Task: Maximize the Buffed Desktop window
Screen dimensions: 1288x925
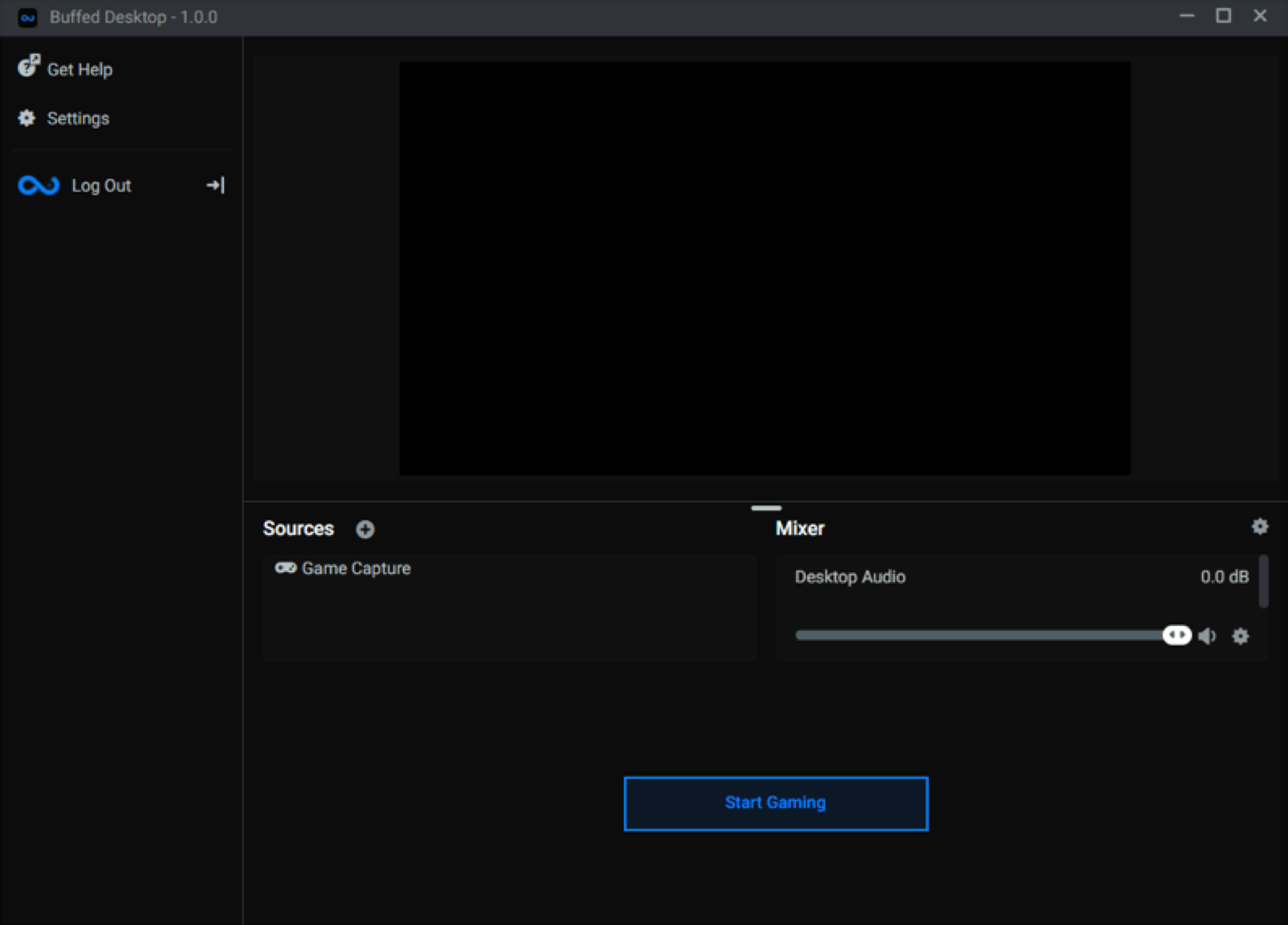Action: (1223, 16)
